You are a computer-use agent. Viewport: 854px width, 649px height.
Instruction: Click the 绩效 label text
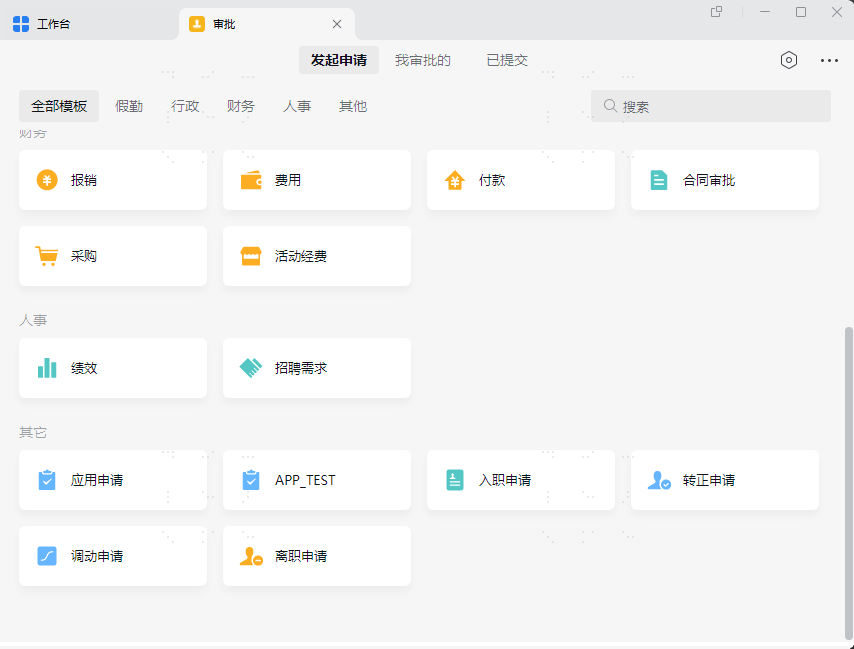tap(84, 368)
